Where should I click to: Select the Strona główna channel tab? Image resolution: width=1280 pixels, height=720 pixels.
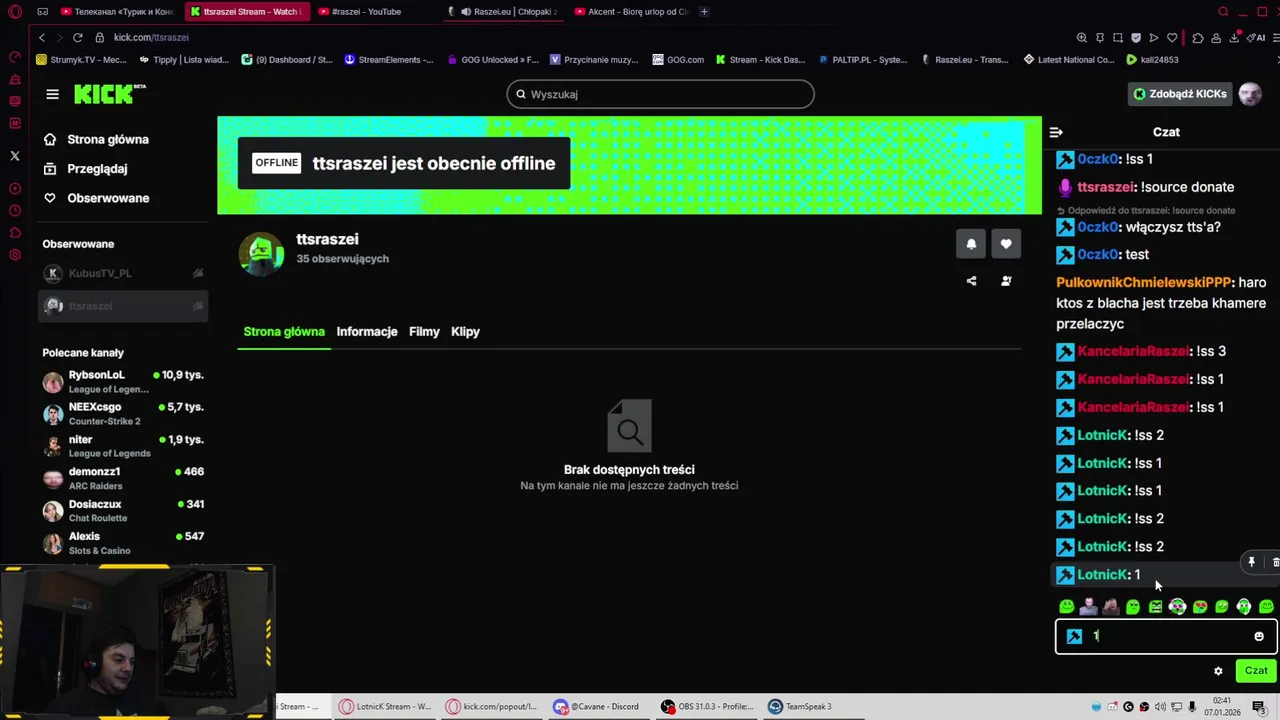pos(284,332)
